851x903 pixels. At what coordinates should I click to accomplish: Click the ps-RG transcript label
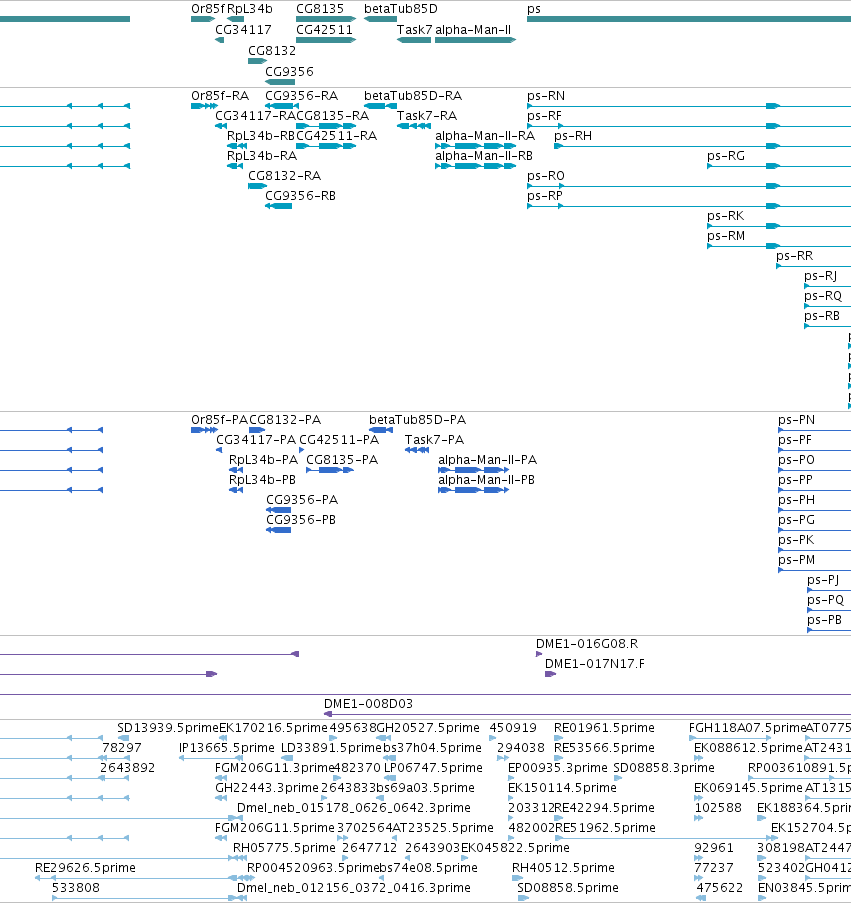726,156
